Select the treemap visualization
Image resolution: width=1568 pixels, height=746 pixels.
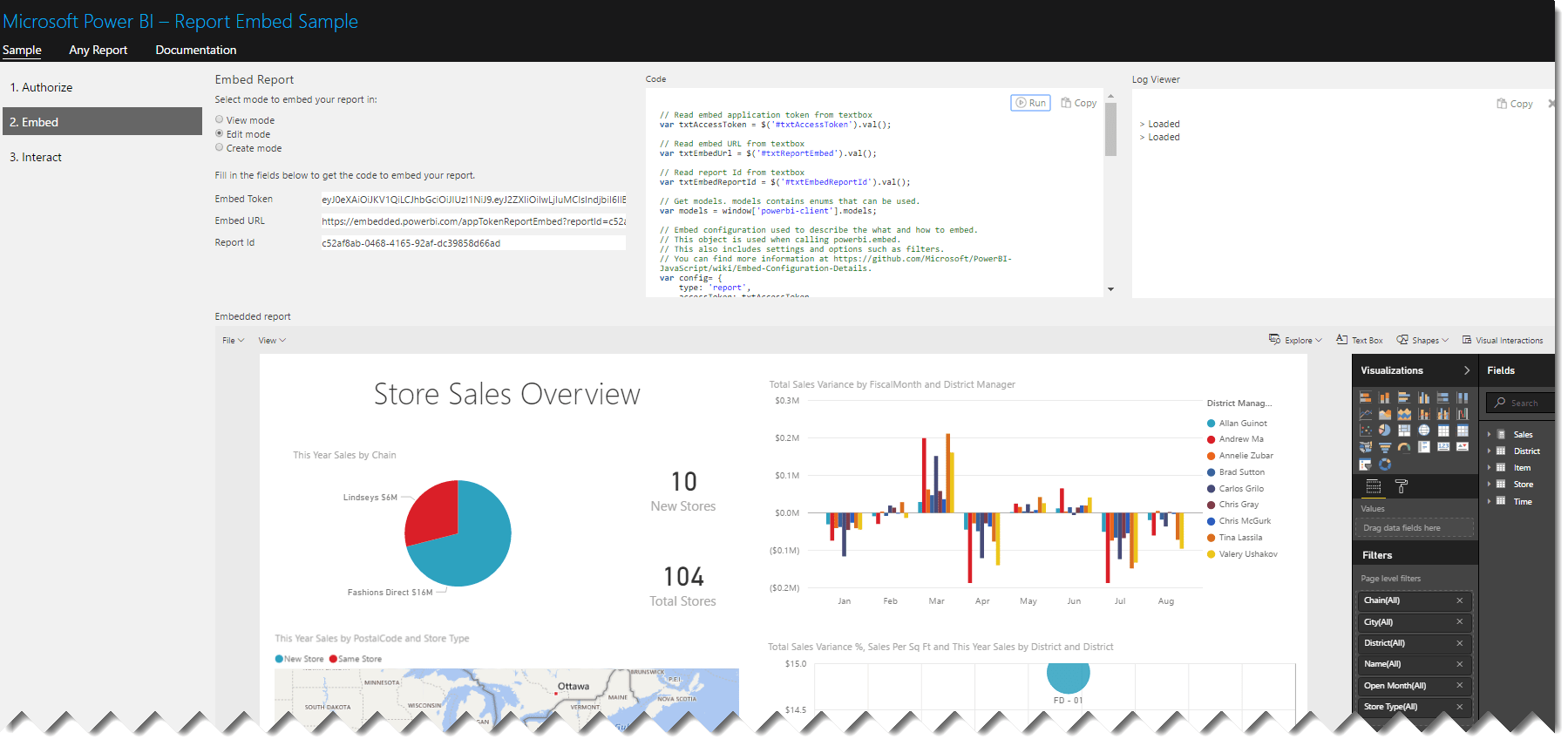[x=1404, y=430]
